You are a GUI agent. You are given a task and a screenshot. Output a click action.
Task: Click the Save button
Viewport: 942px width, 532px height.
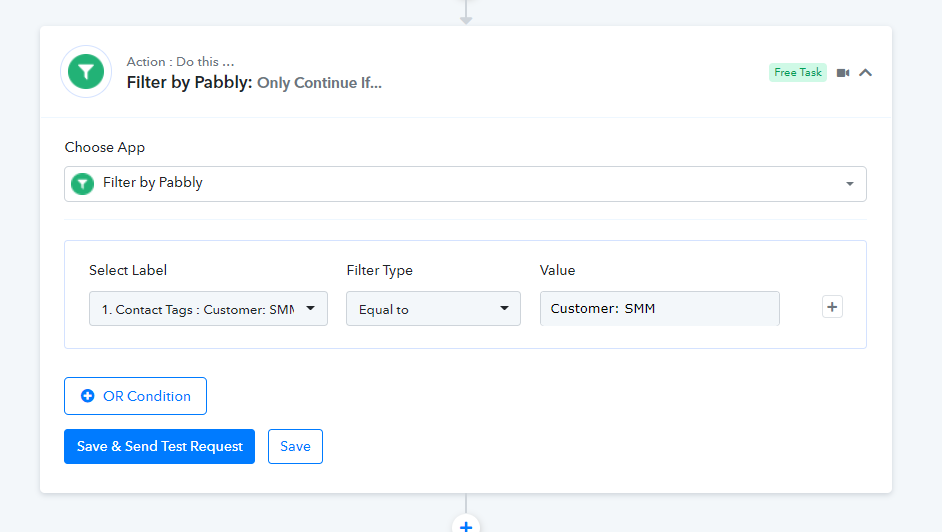click(x=295, y=446)
